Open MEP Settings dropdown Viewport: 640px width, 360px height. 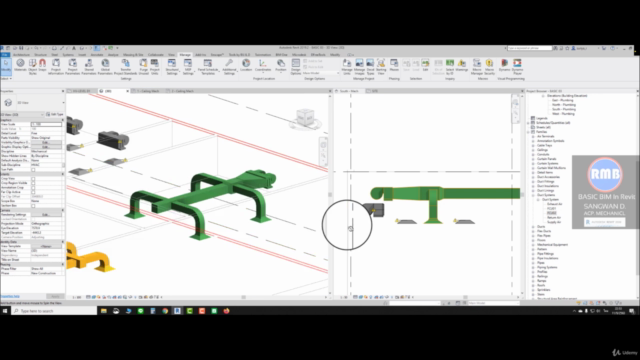pos(188,67)
